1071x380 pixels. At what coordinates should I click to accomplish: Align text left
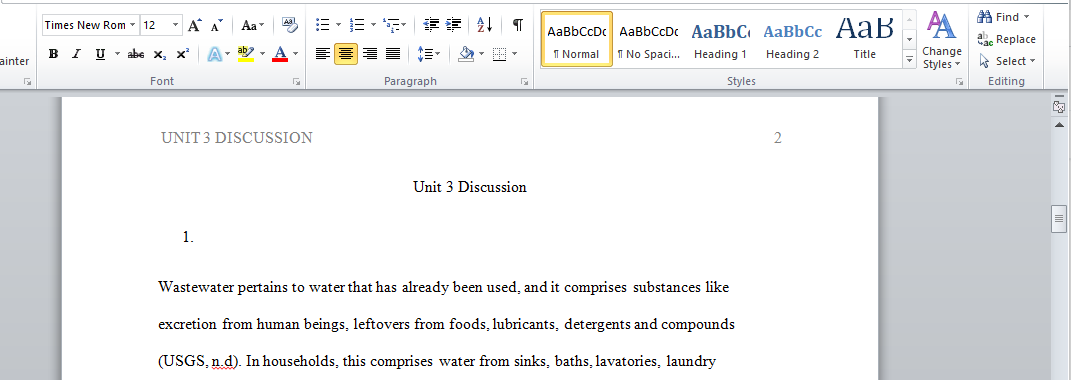[x=323, y=54]
